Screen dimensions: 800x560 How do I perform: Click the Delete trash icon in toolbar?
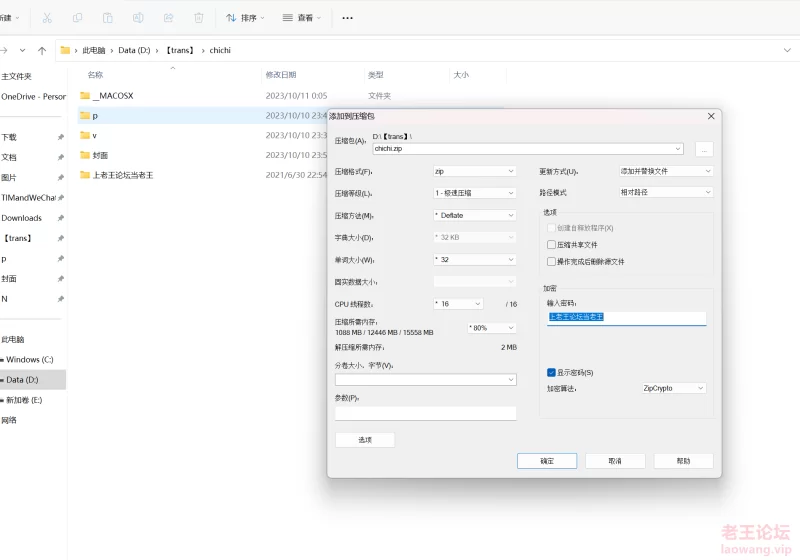[x=198, y=18]
